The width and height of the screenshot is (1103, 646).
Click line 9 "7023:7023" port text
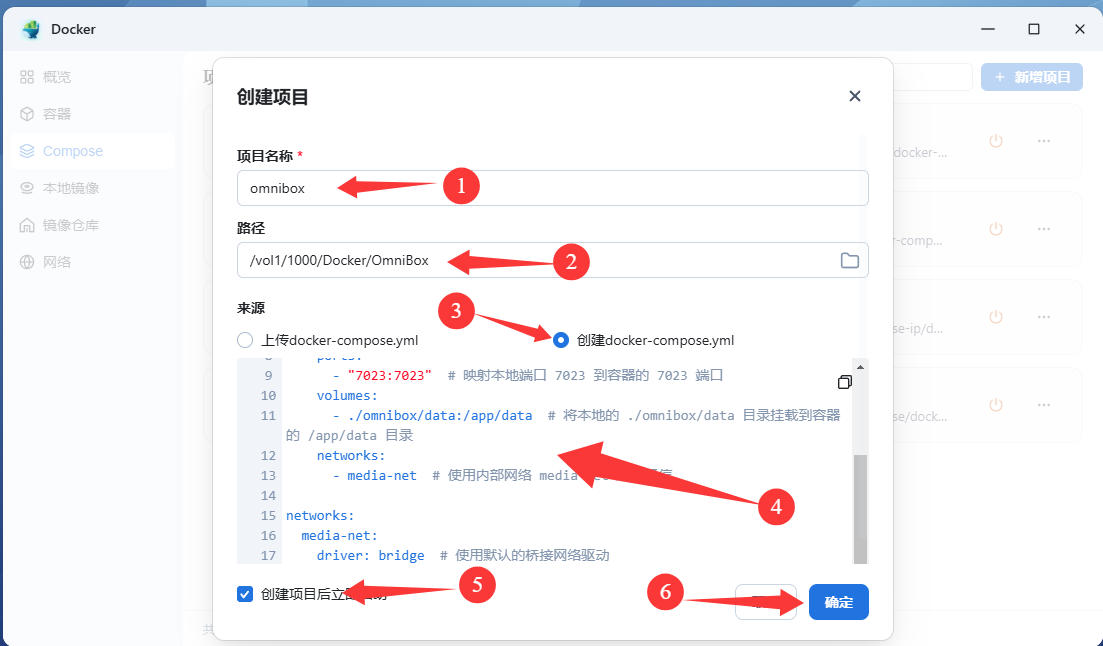pyautogui.click(x=390, y=376)
